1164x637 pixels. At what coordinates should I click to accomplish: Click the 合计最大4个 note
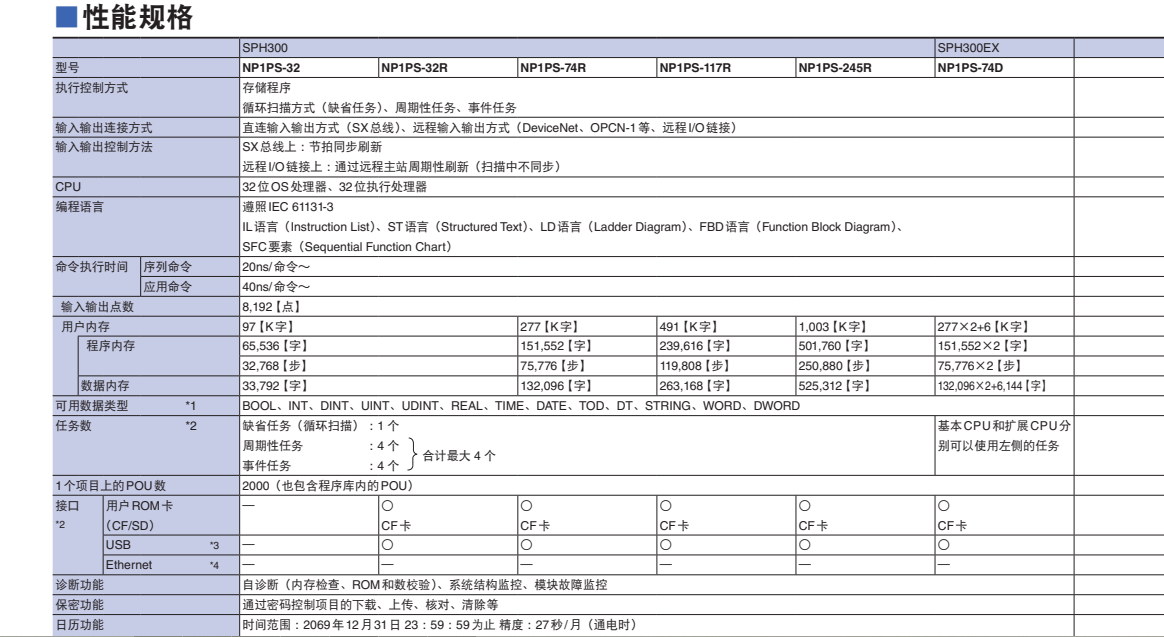coord(460,456)
